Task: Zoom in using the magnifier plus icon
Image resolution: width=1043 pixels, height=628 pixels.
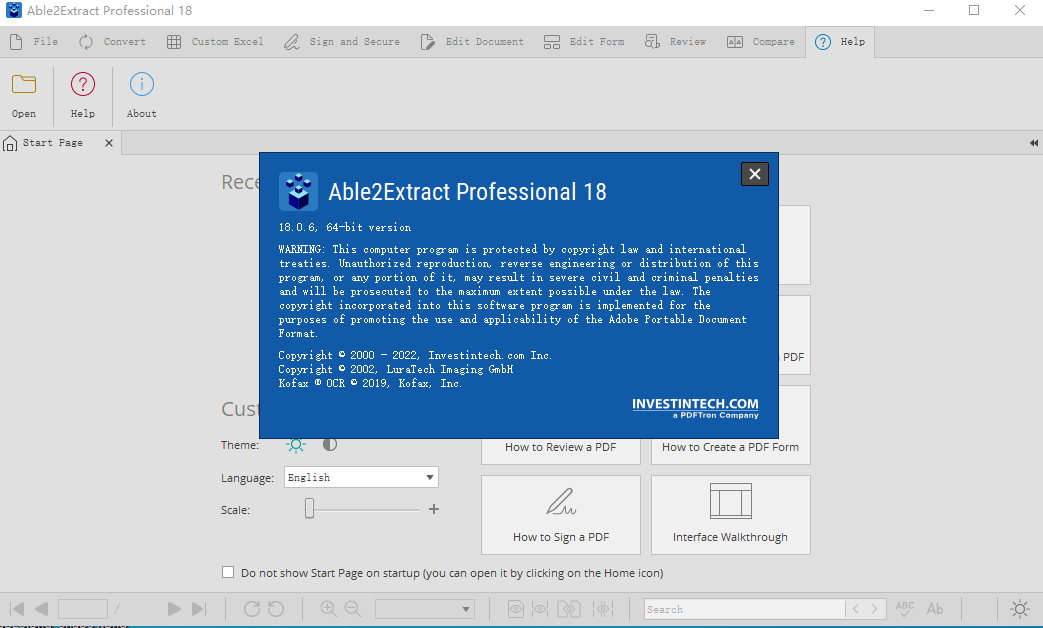Action: (x=326, y=608)
